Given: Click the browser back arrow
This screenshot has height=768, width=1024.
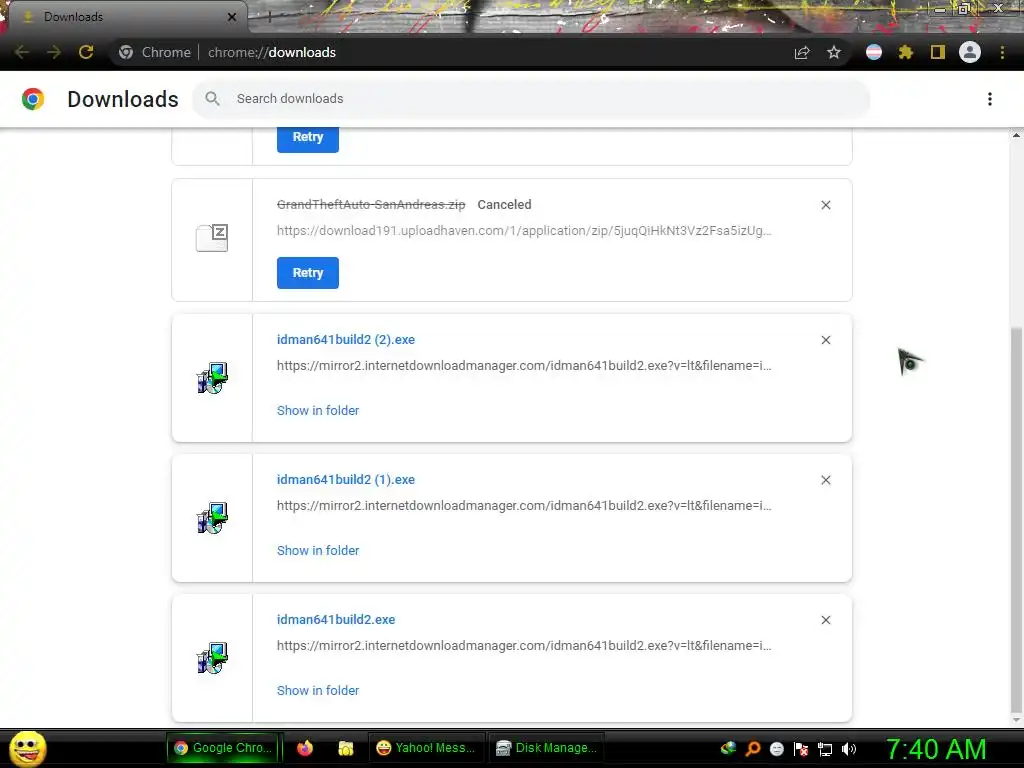Looking at the screenshot, I should pyautogui.click(x=22, y=52).
